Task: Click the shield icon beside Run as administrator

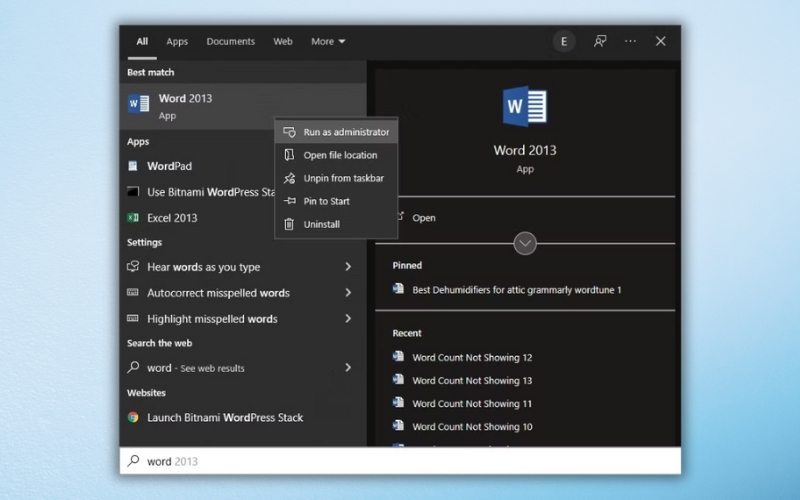Action: [x=289, y=132]
